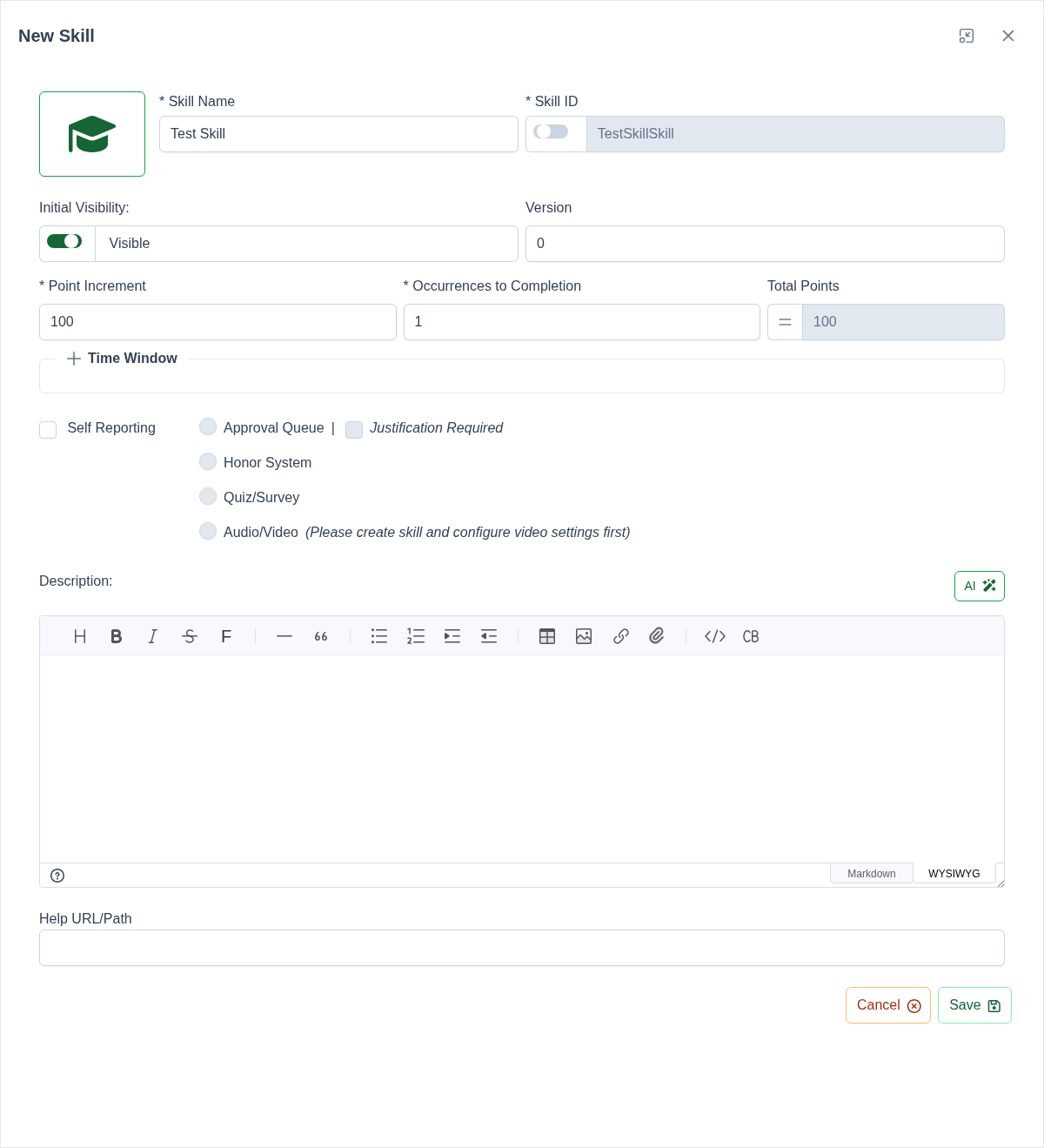Switch editor to WYSIWYG tab
This screenshot has width=1044, height=1148.
[954, 873]
